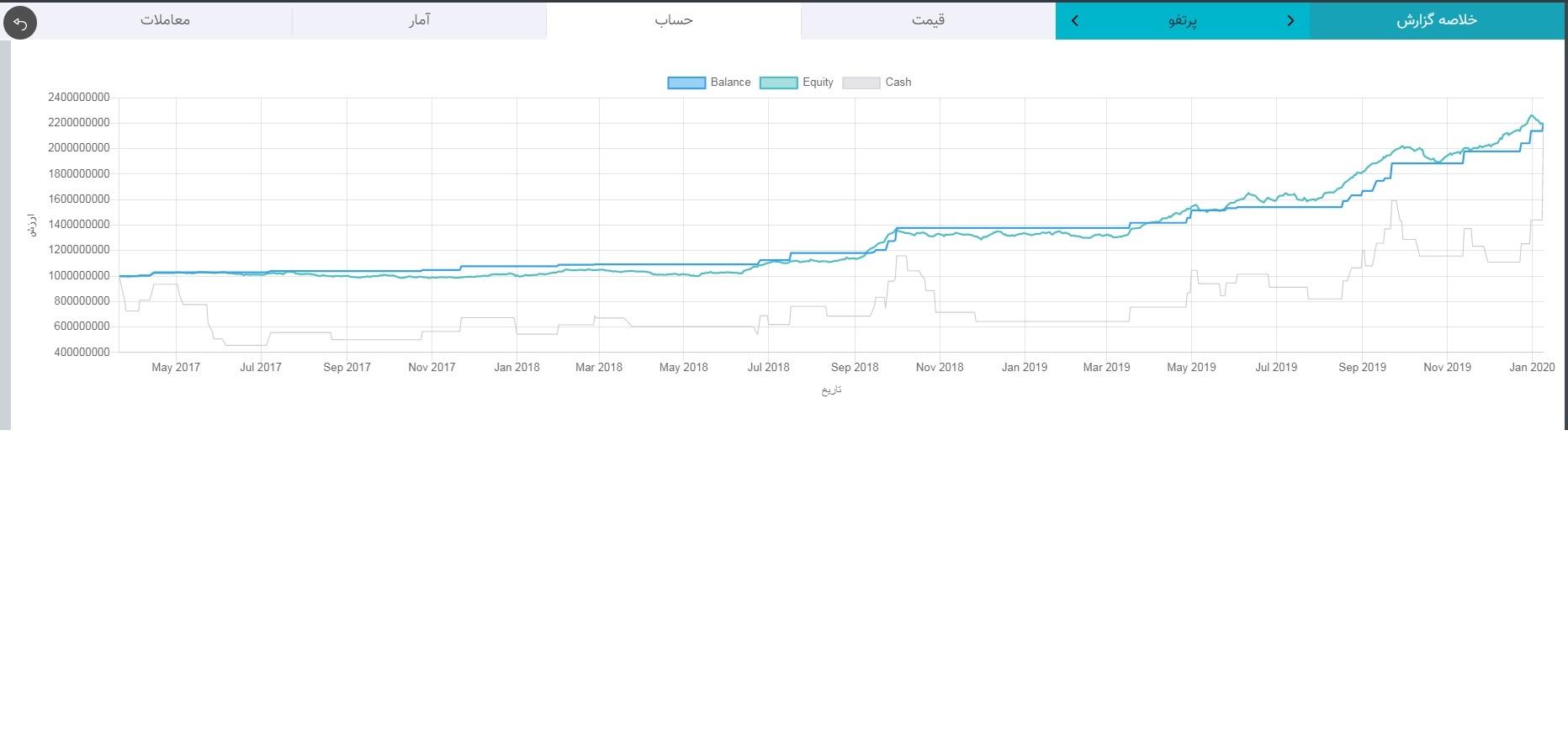Click the 2200000000 y-axis value
This screenshot has height=733, width=1568.
(79, 123)
